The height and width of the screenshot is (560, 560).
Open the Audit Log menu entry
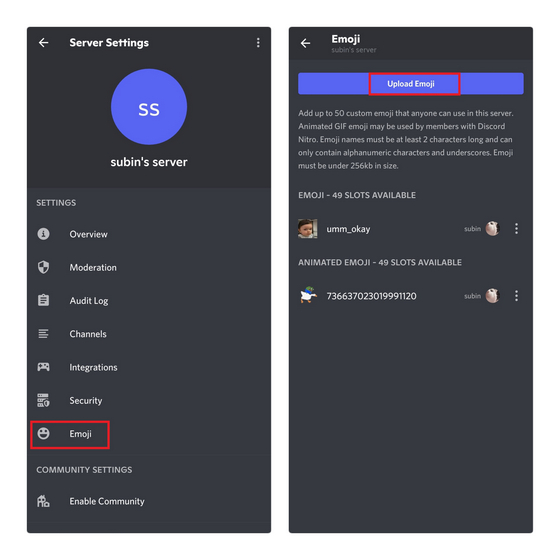coord(149,300)
